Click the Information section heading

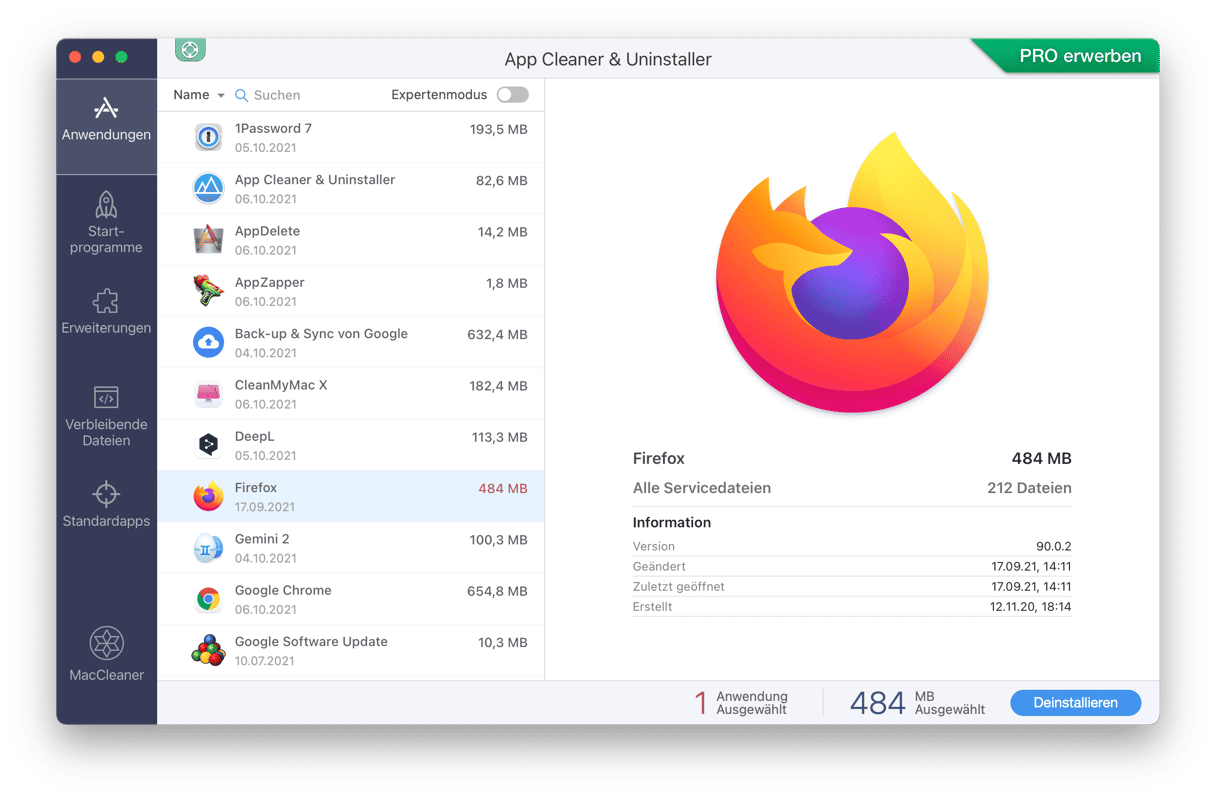click(x=672, y=523)
